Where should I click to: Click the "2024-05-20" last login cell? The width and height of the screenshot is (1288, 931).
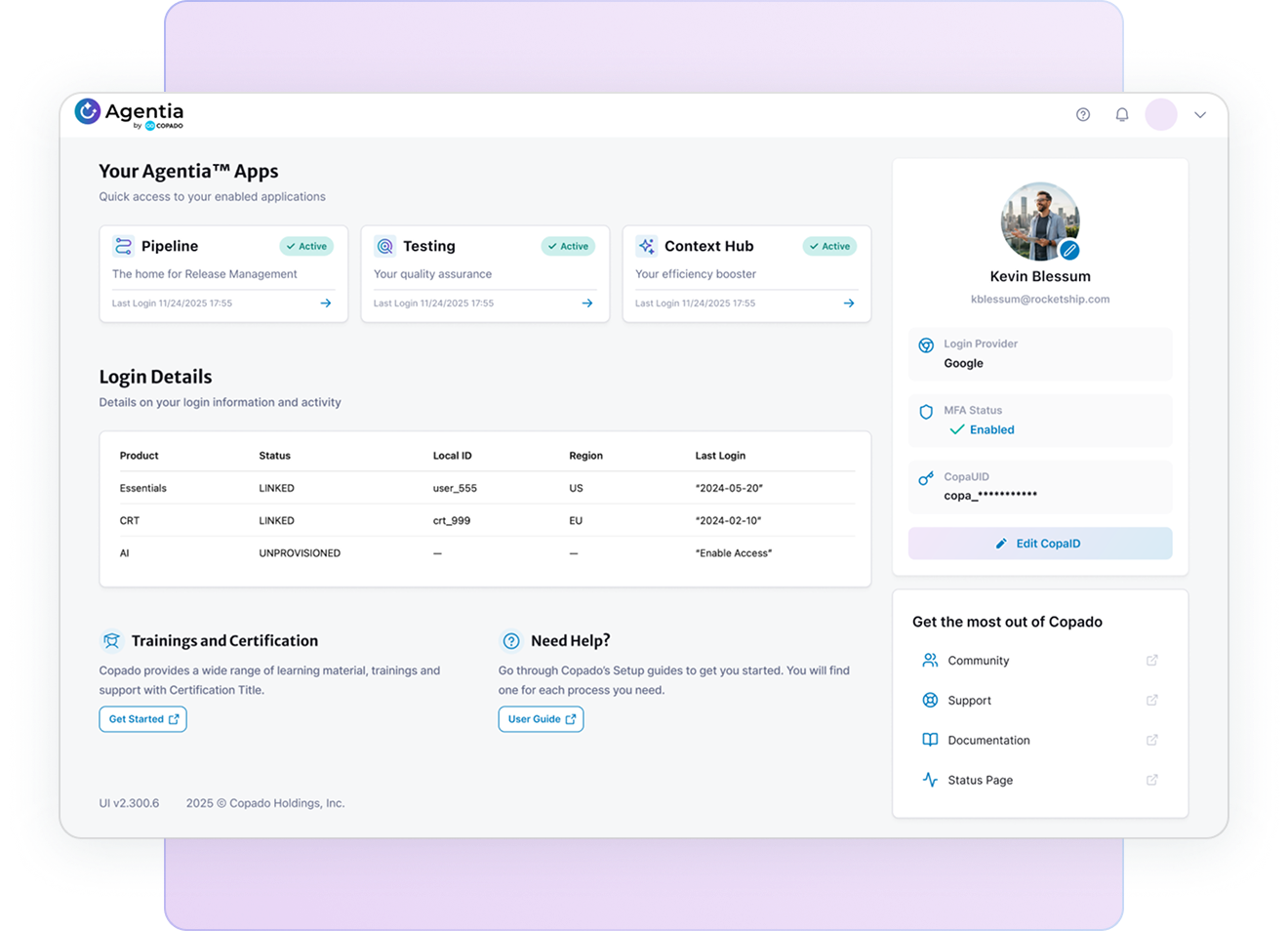[x=729, y=488]
